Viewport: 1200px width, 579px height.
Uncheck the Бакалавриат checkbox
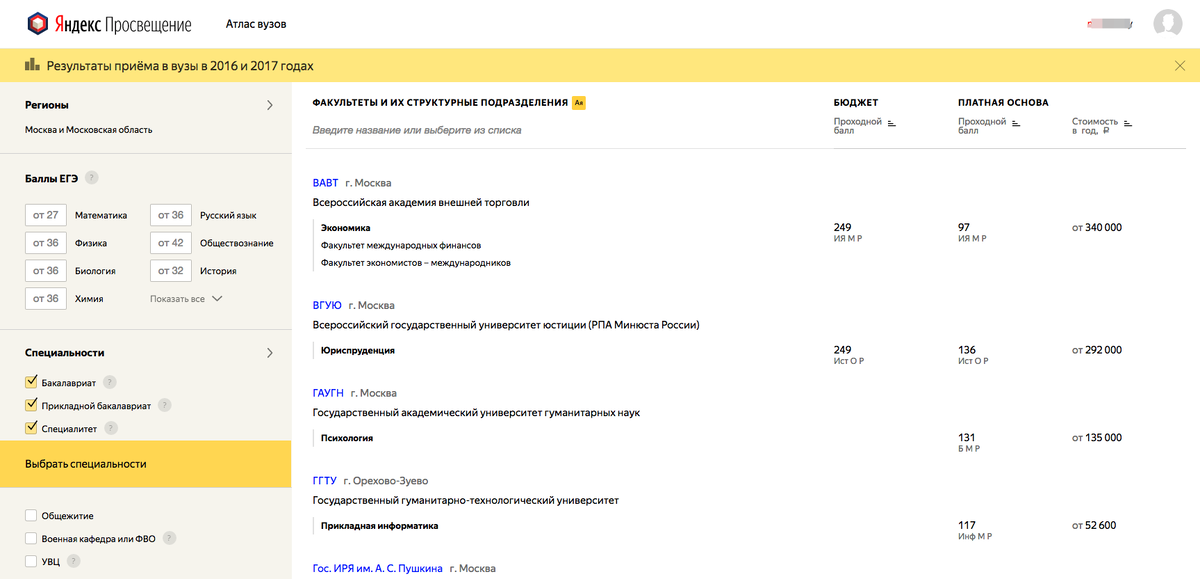(31, 382)
